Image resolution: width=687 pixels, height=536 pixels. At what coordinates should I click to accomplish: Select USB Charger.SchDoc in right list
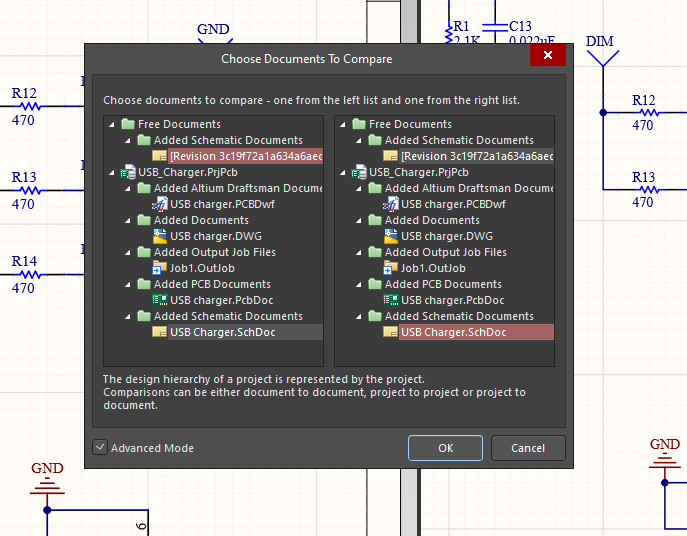[477, 332]
